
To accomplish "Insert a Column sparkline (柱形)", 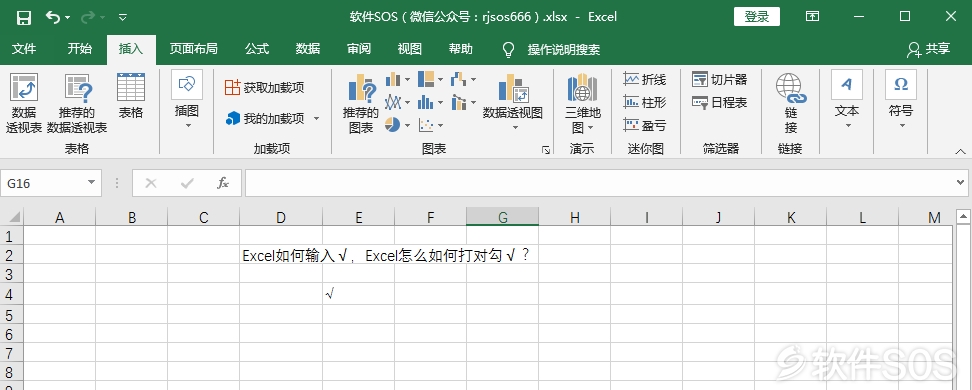I will pyautogui.click(x=645, y=102).
